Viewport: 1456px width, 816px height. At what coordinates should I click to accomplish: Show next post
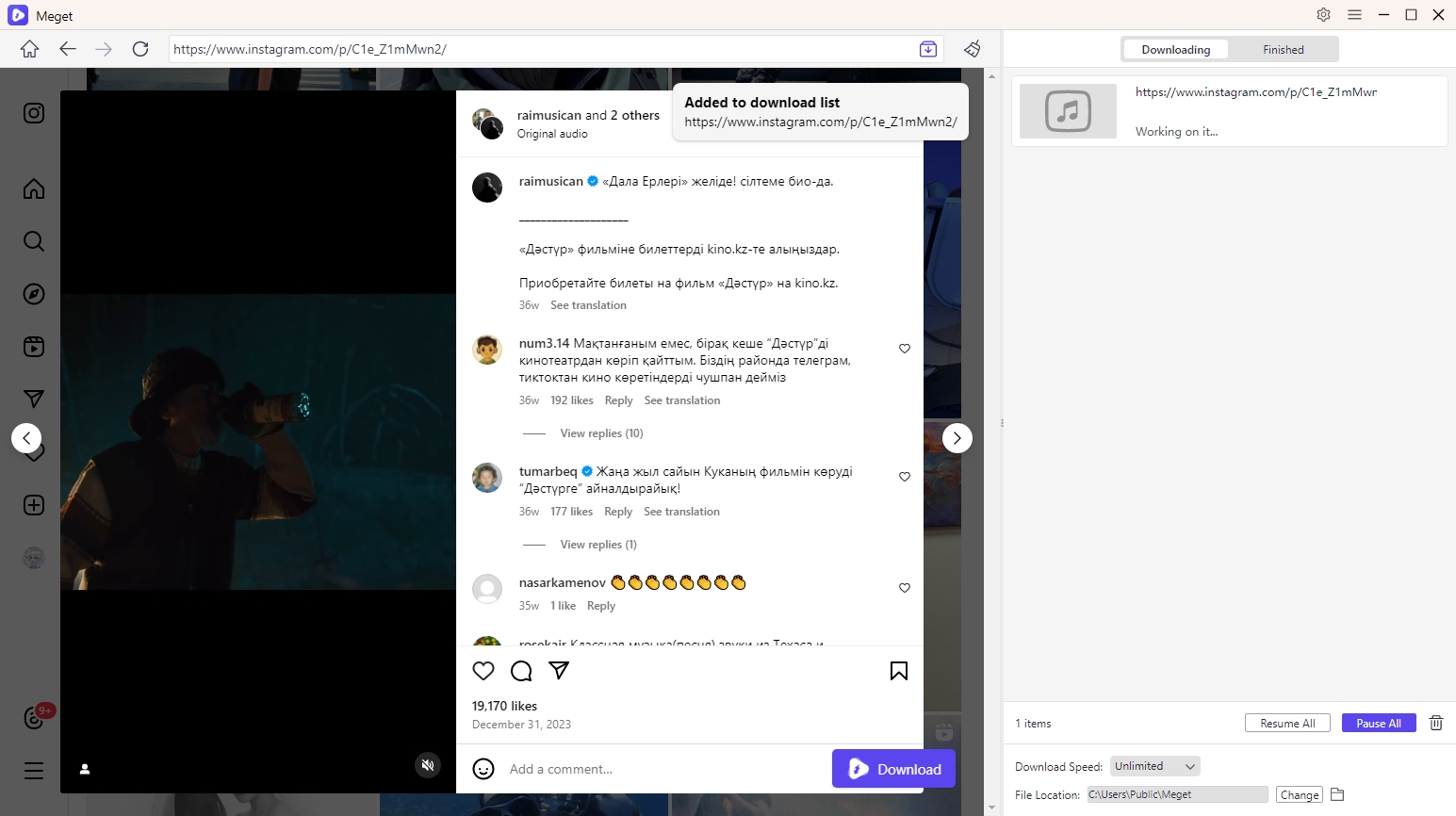click(957, 438)
